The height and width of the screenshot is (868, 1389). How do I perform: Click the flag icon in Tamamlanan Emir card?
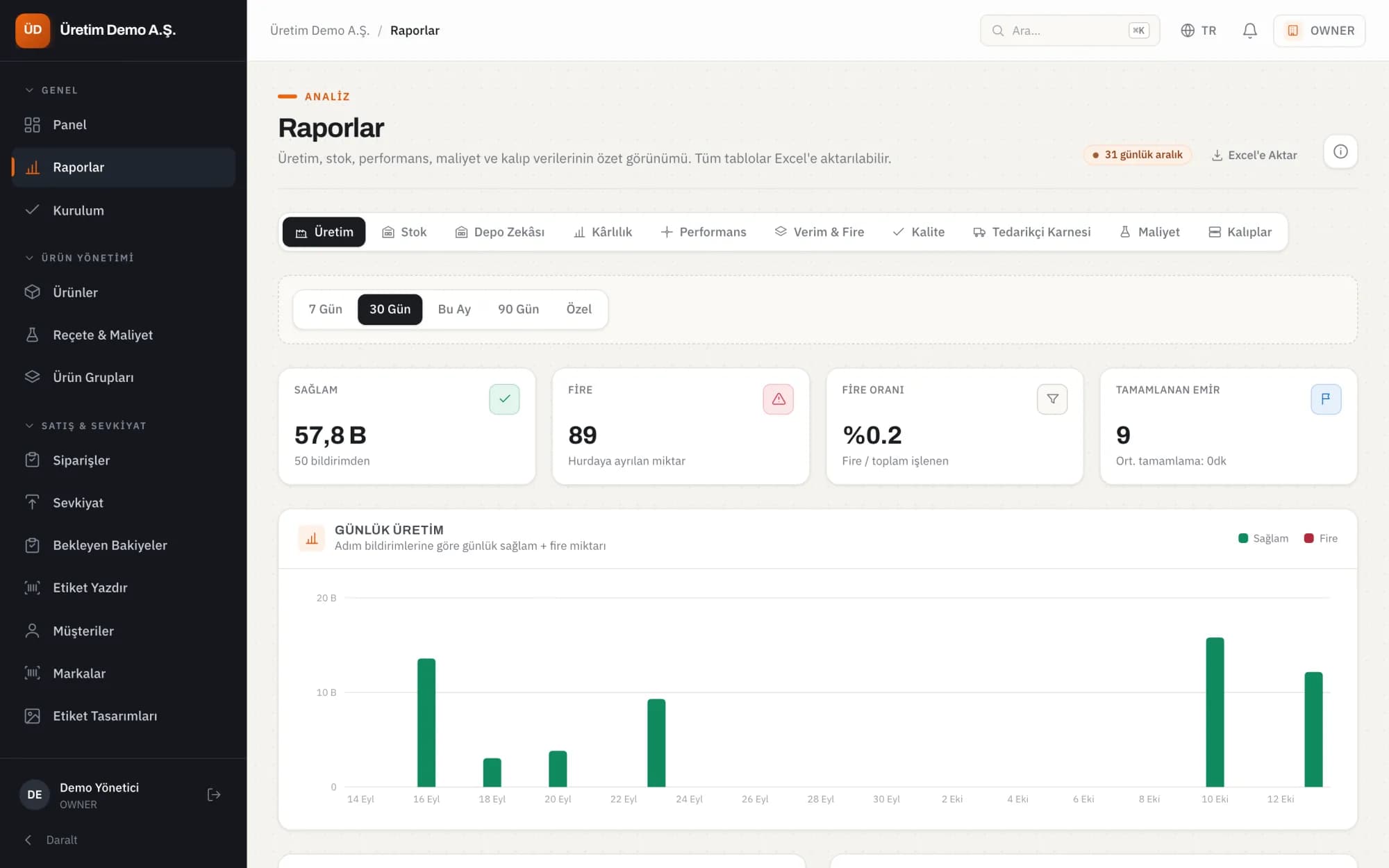1326,399
